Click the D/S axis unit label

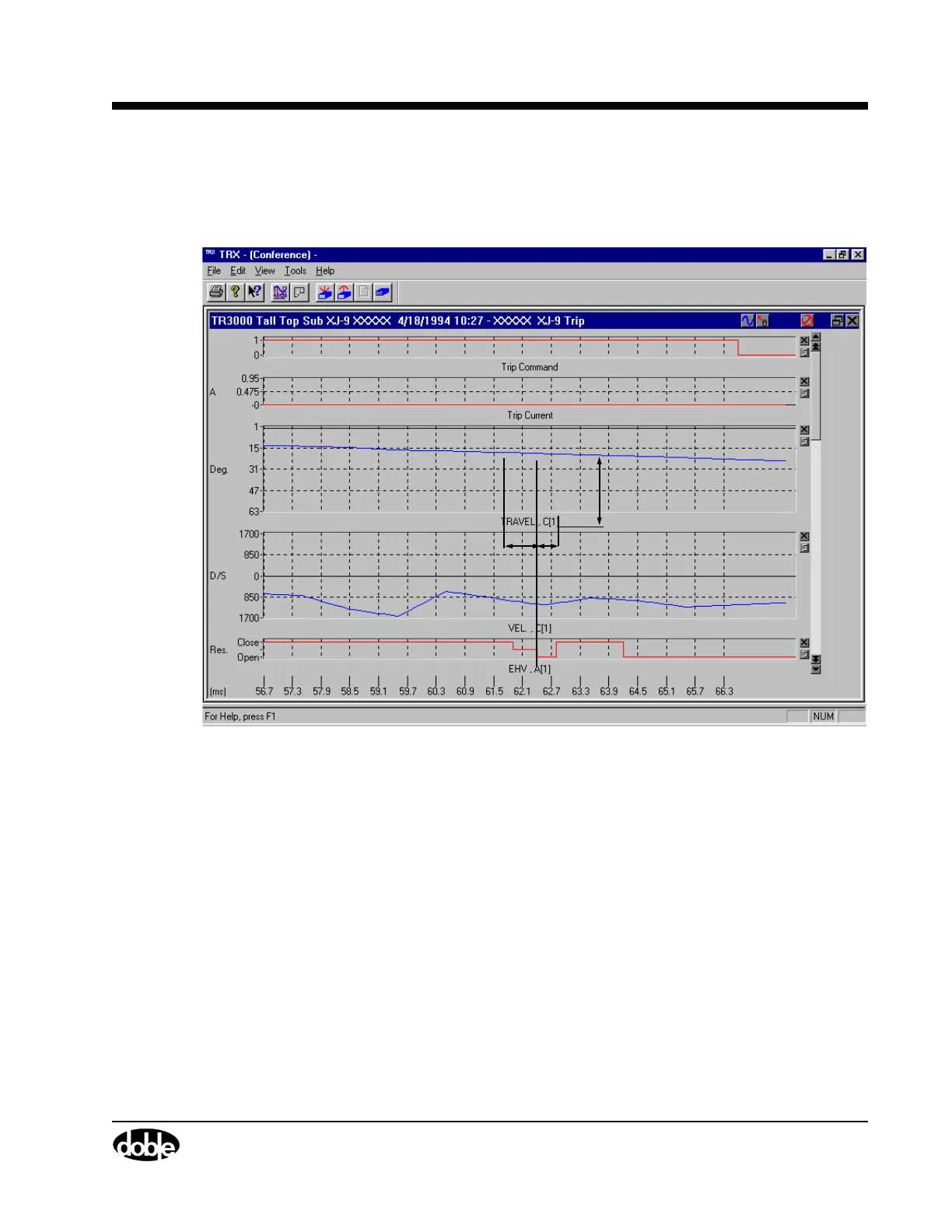point(218,576)
